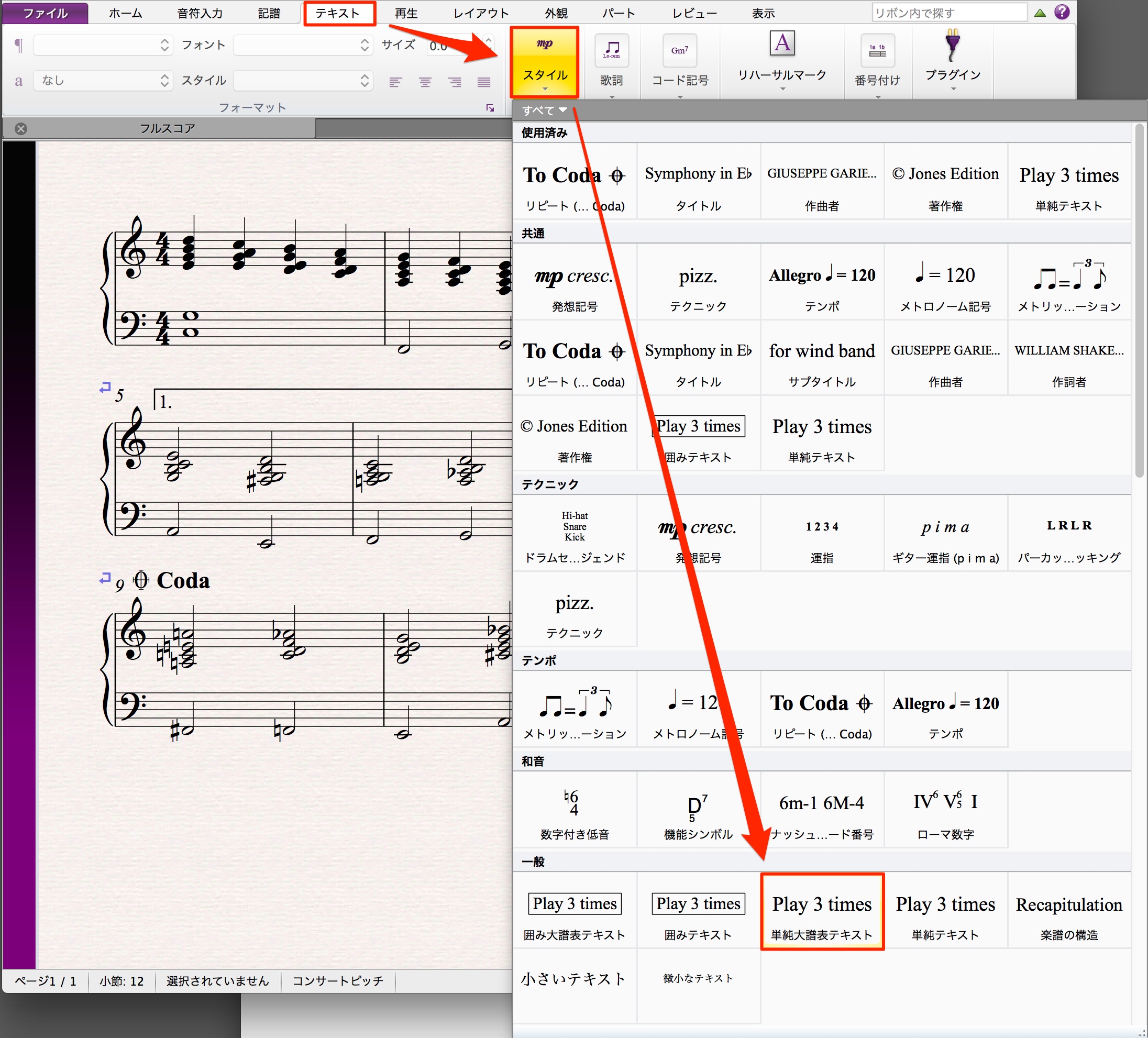
Task: Choose テクニック pizz. style in 共通 section
Action: click(x=698, y=282)
